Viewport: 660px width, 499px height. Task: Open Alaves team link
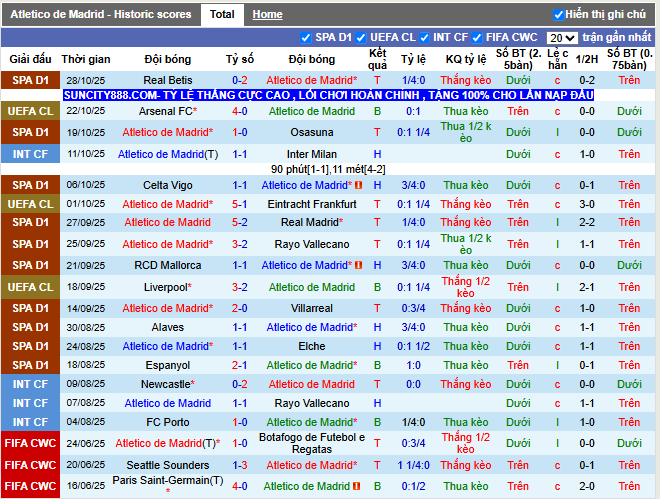168,327
